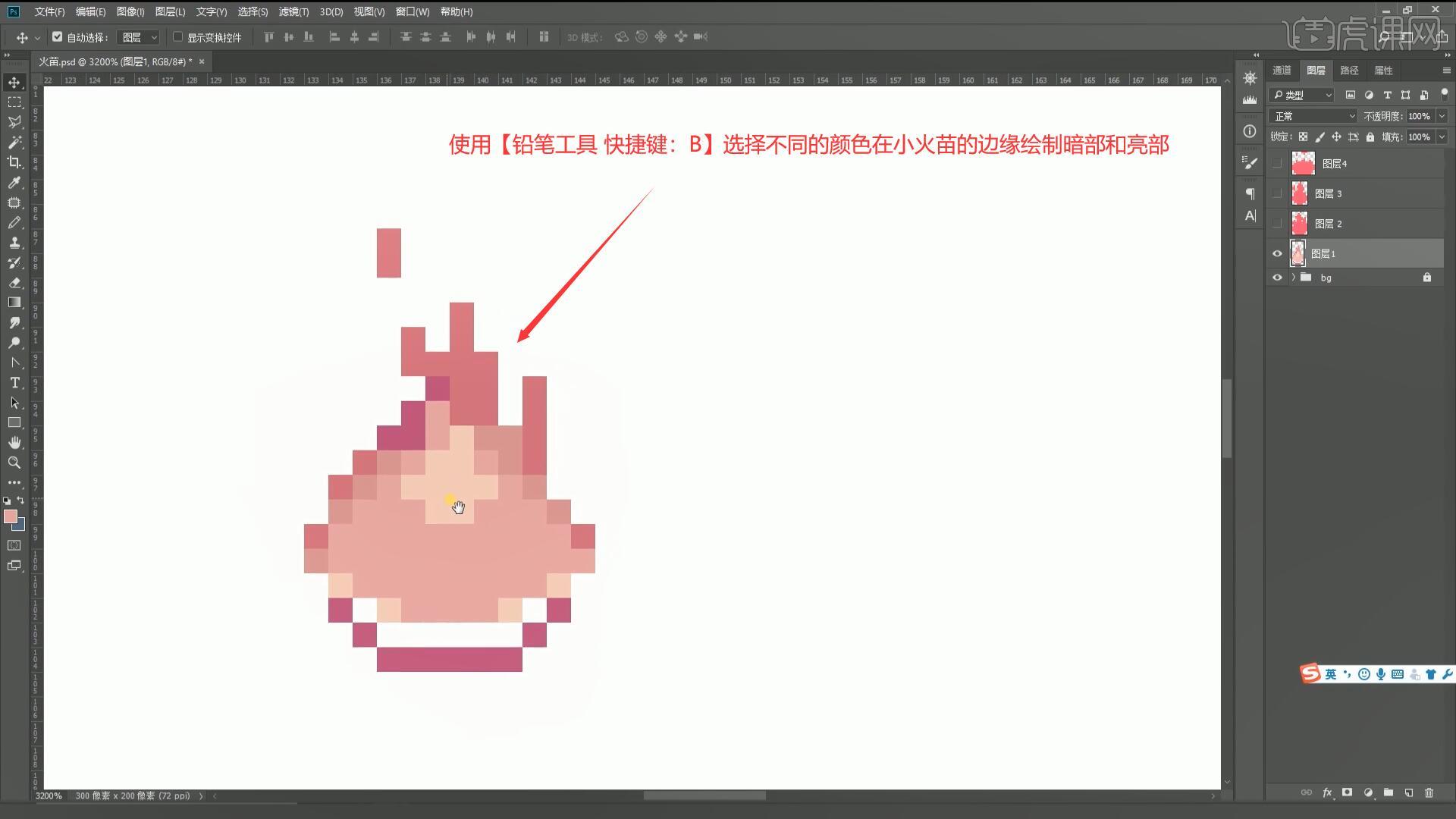Expand the bg layer group
Screen dimensions: 1456x819
[1293, 278]
